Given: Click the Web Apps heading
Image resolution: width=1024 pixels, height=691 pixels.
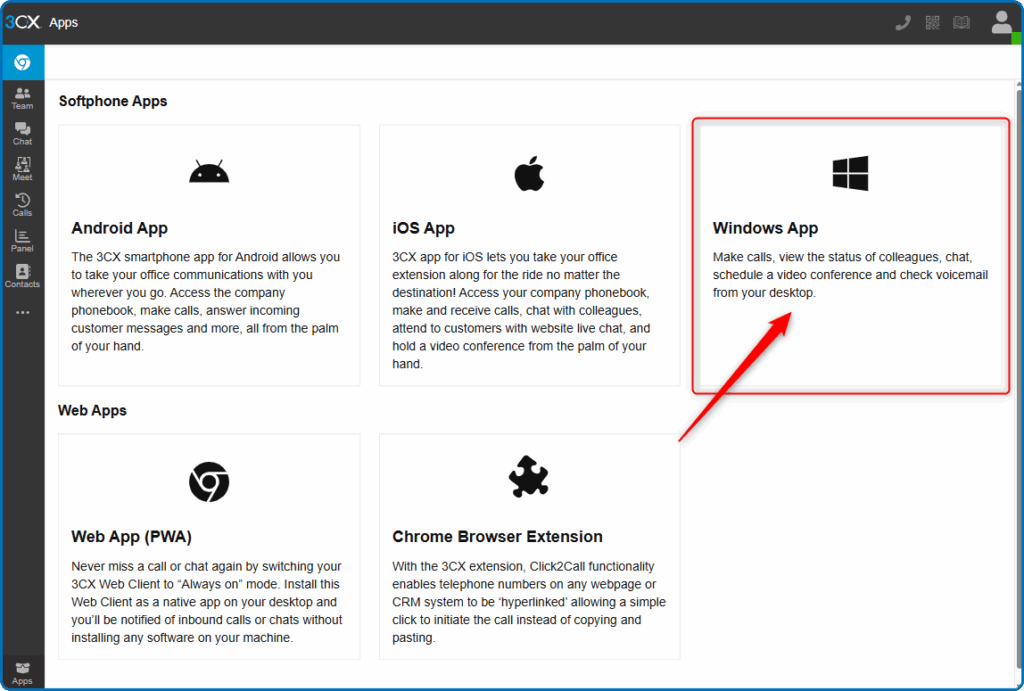Looking at the screenshot, I should click(92, 411).
